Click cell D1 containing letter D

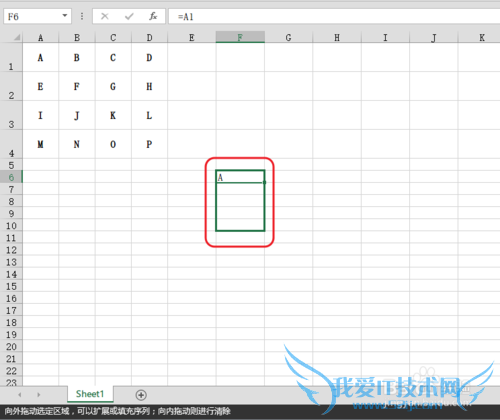tap(149, 58)
